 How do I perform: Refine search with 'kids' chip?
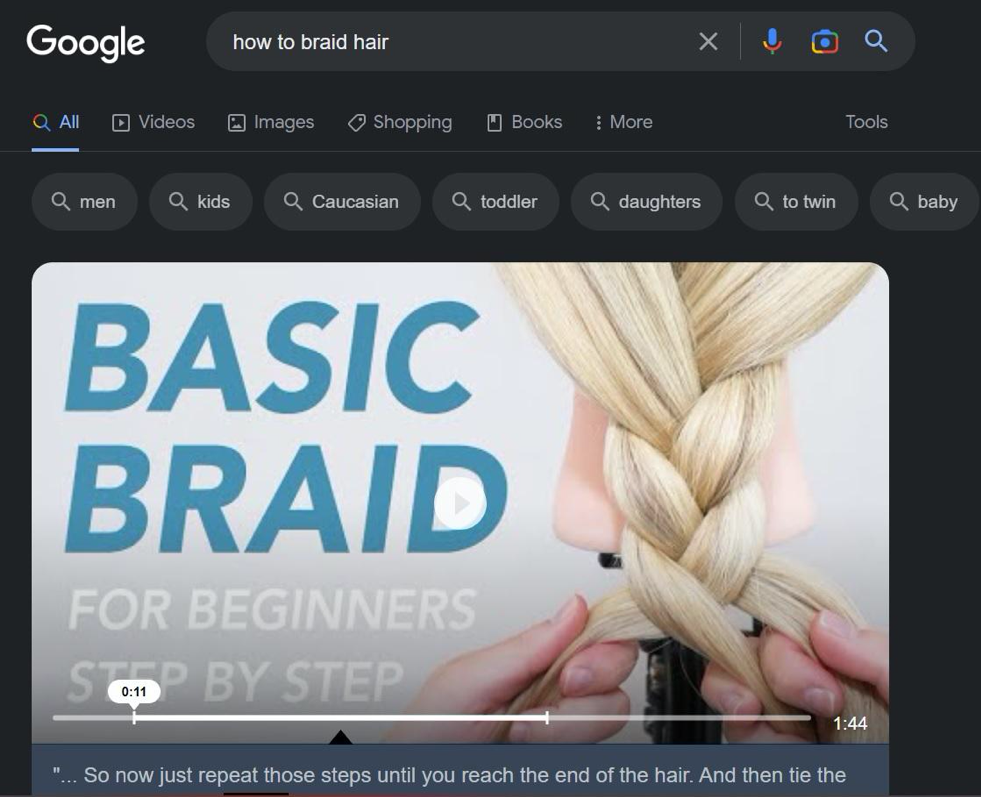[200, 201]
